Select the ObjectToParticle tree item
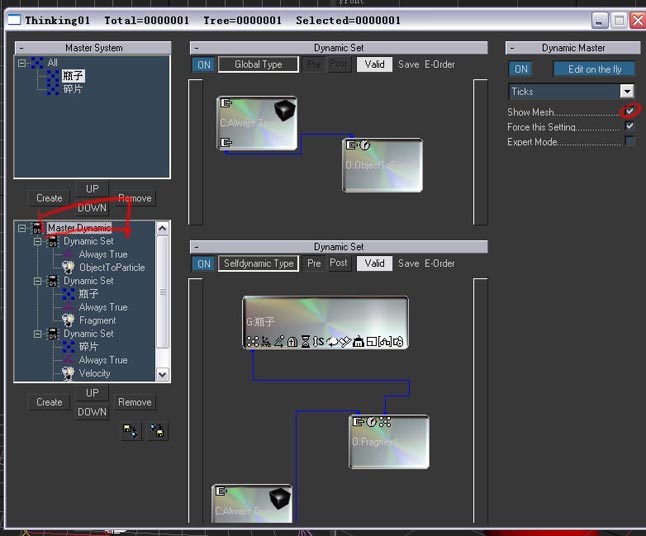 (x=112, y=267)
